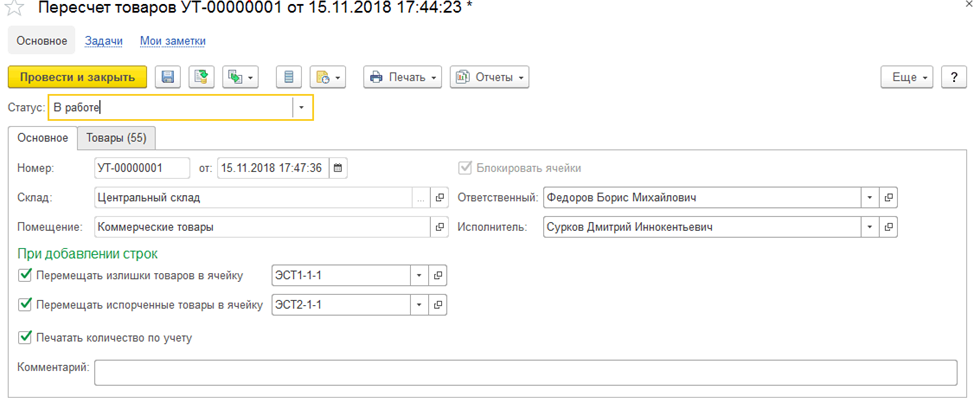974x403 pixels.
Task: Expand the Исполнитель dropdown arrow
Action: 870,227
